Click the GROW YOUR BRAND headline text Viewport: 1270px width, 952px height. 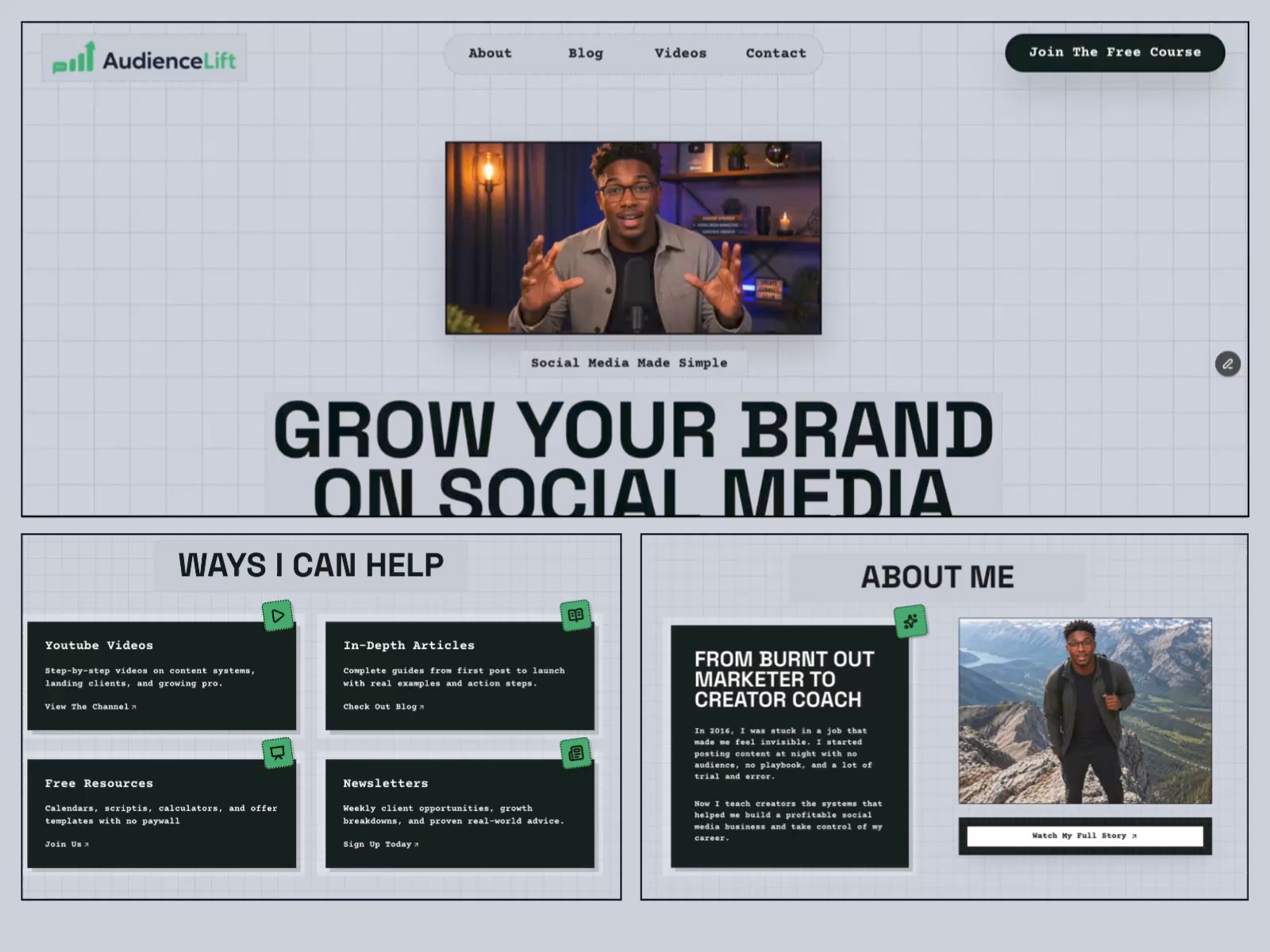tap(633, 429)
